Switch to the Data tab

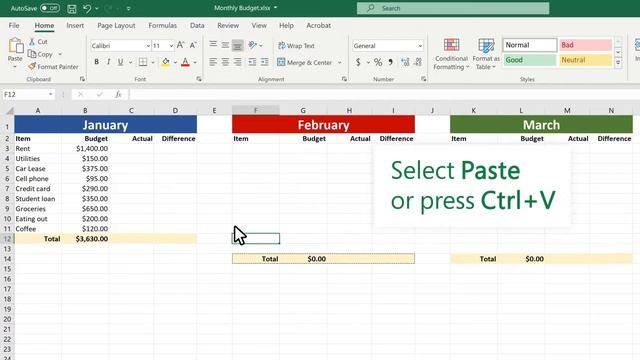coord(197,25)
